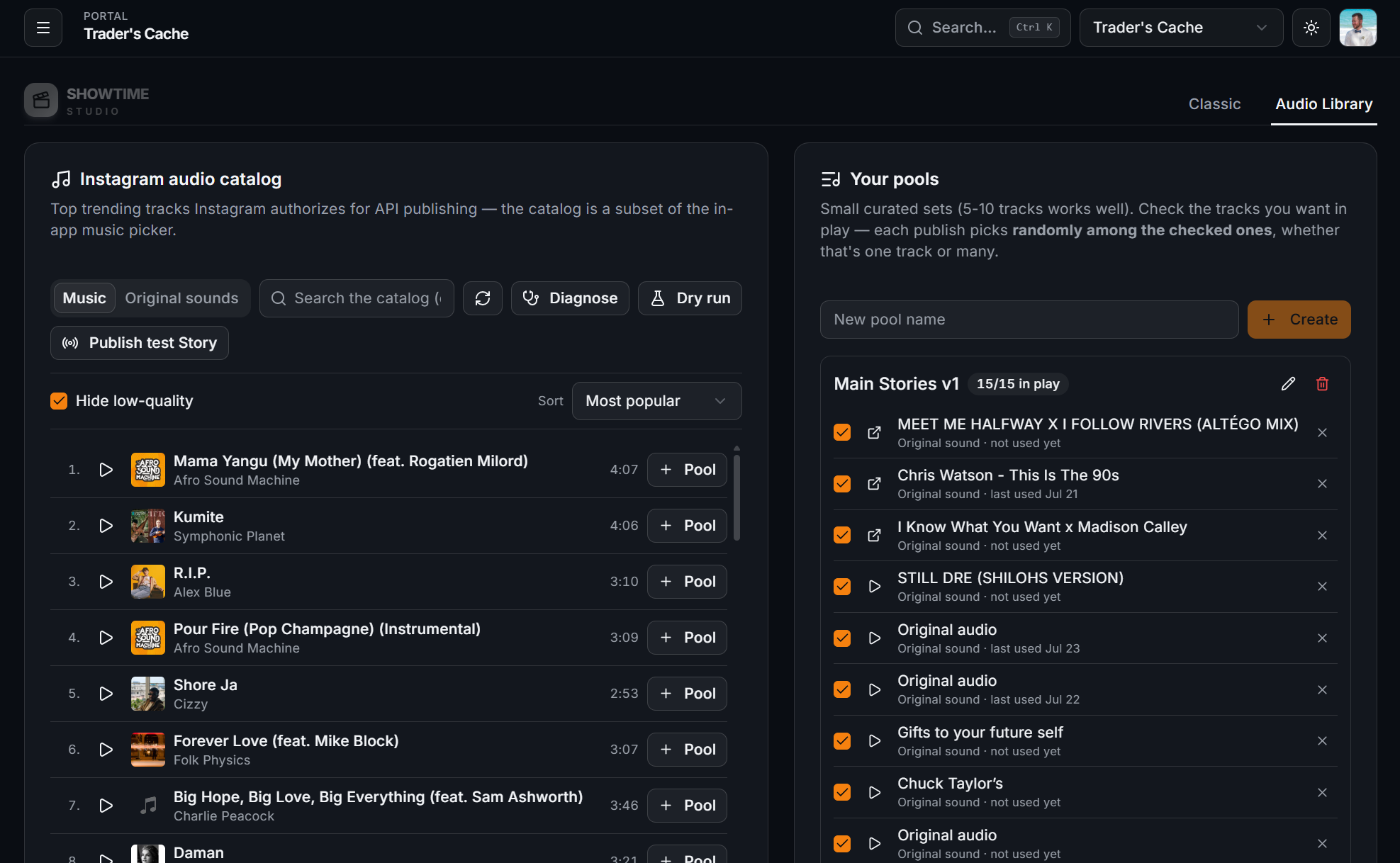Uncheck Gifts to your future self
1400x863 pixels.
tap(842, 741)
